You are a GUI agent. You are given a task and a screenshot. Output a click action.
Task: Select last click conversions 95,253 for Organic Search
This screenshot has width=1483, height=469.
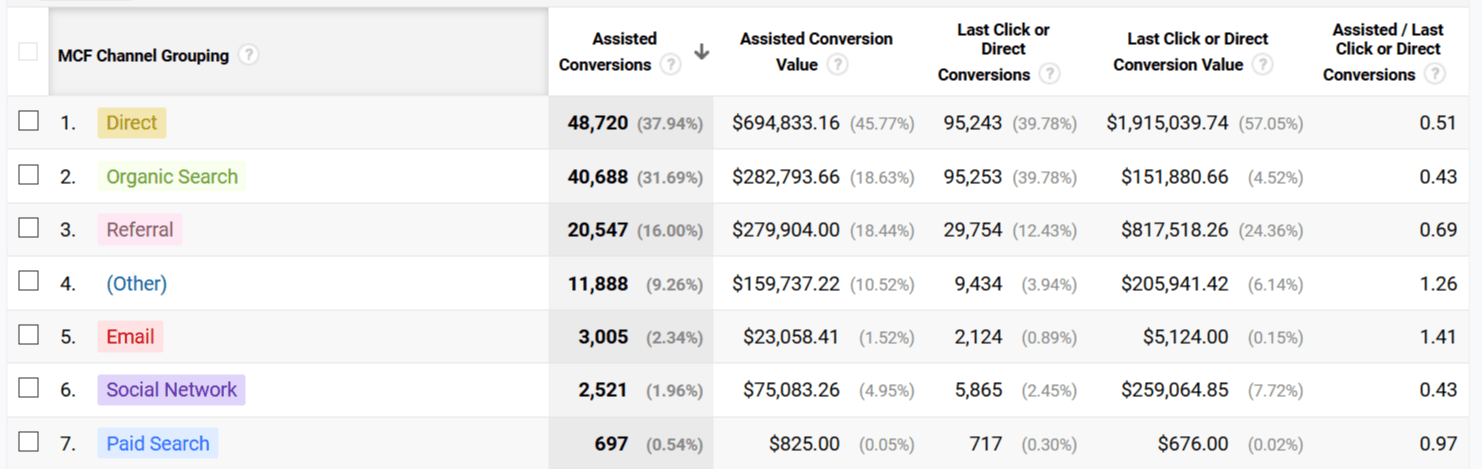(973, 177)
